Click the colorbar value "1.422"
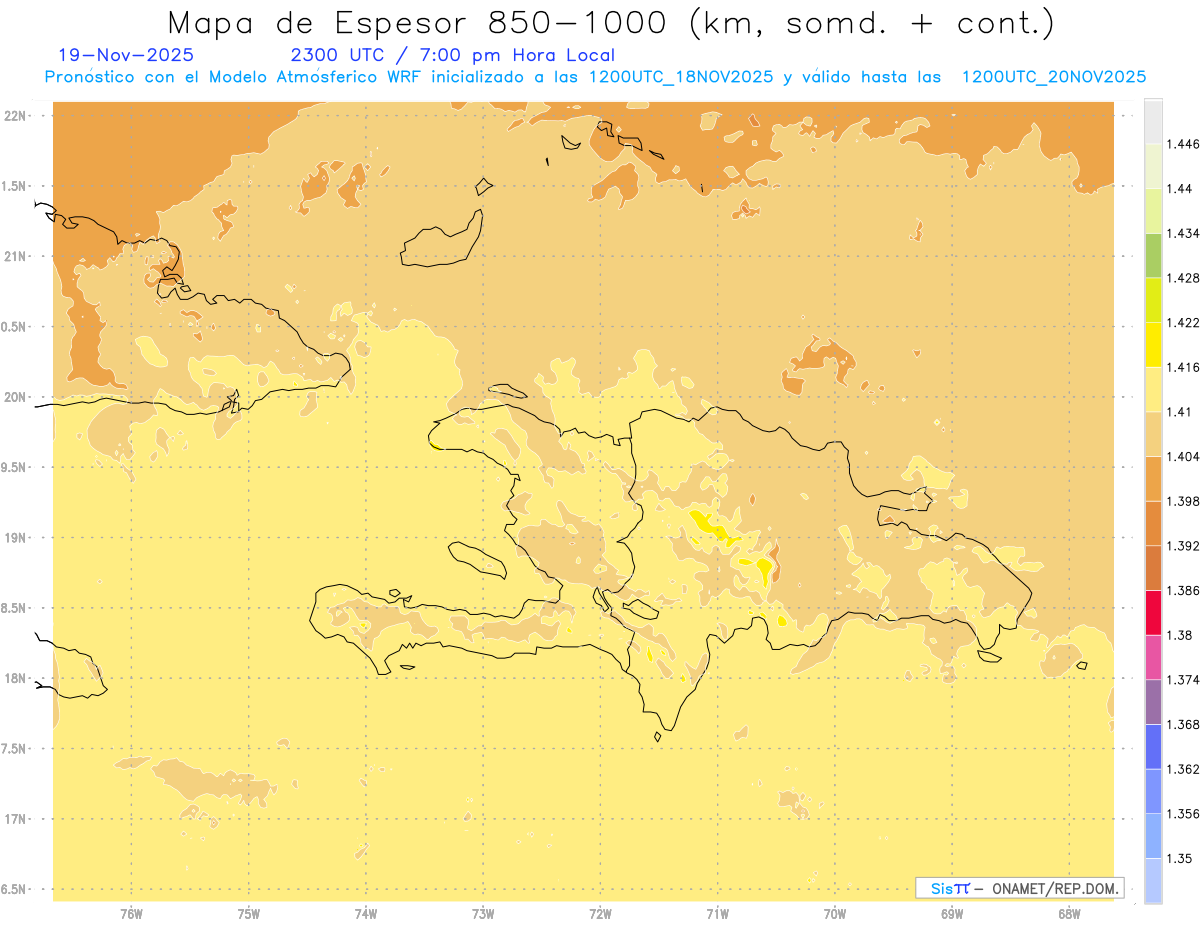 coord(1183,322)
